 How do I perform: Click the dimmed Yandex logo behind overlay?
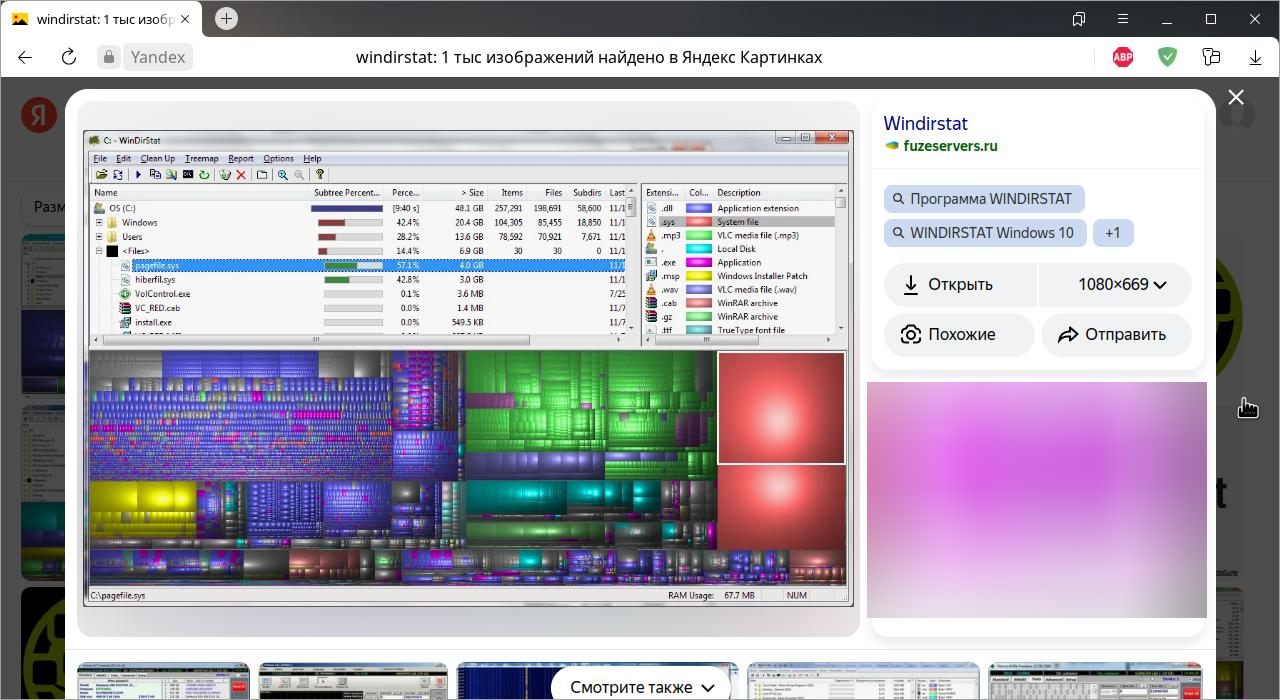pyautogui.click(x=39, y=115)
